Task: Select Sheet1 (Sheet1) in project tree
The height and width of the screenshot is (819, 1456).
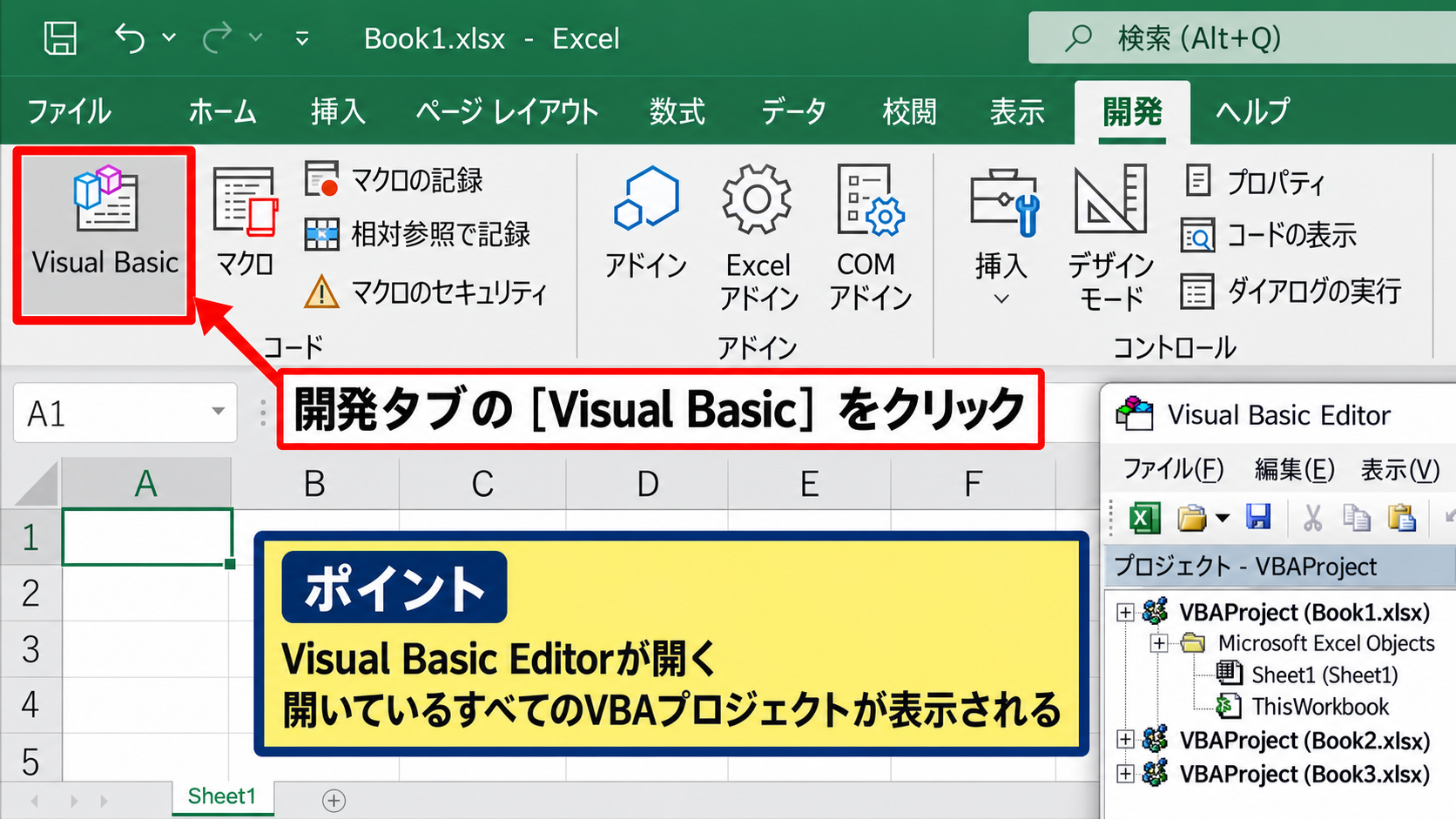Action: (x=1307, y=675)
